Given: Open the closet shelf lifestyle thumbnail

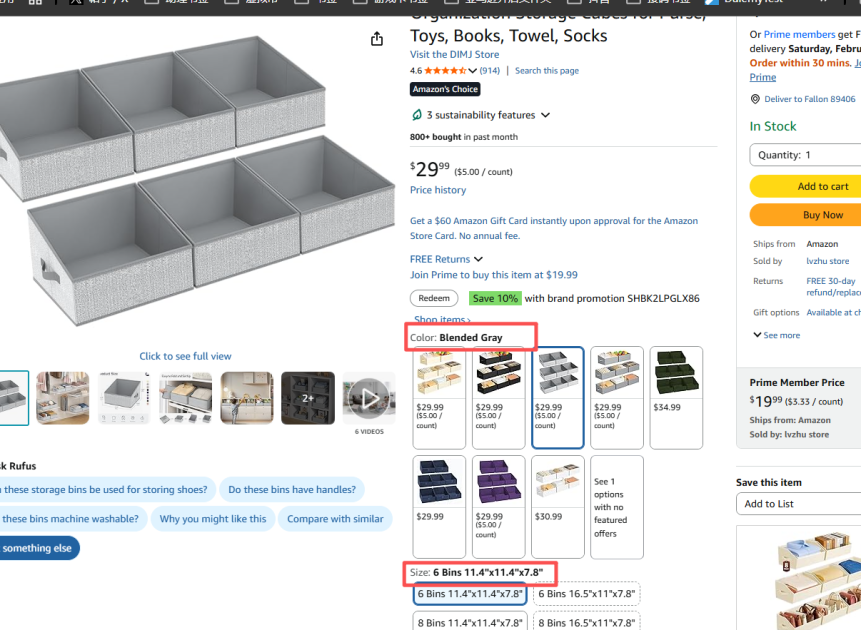Looking at the screenshot, I should (246, 398).
